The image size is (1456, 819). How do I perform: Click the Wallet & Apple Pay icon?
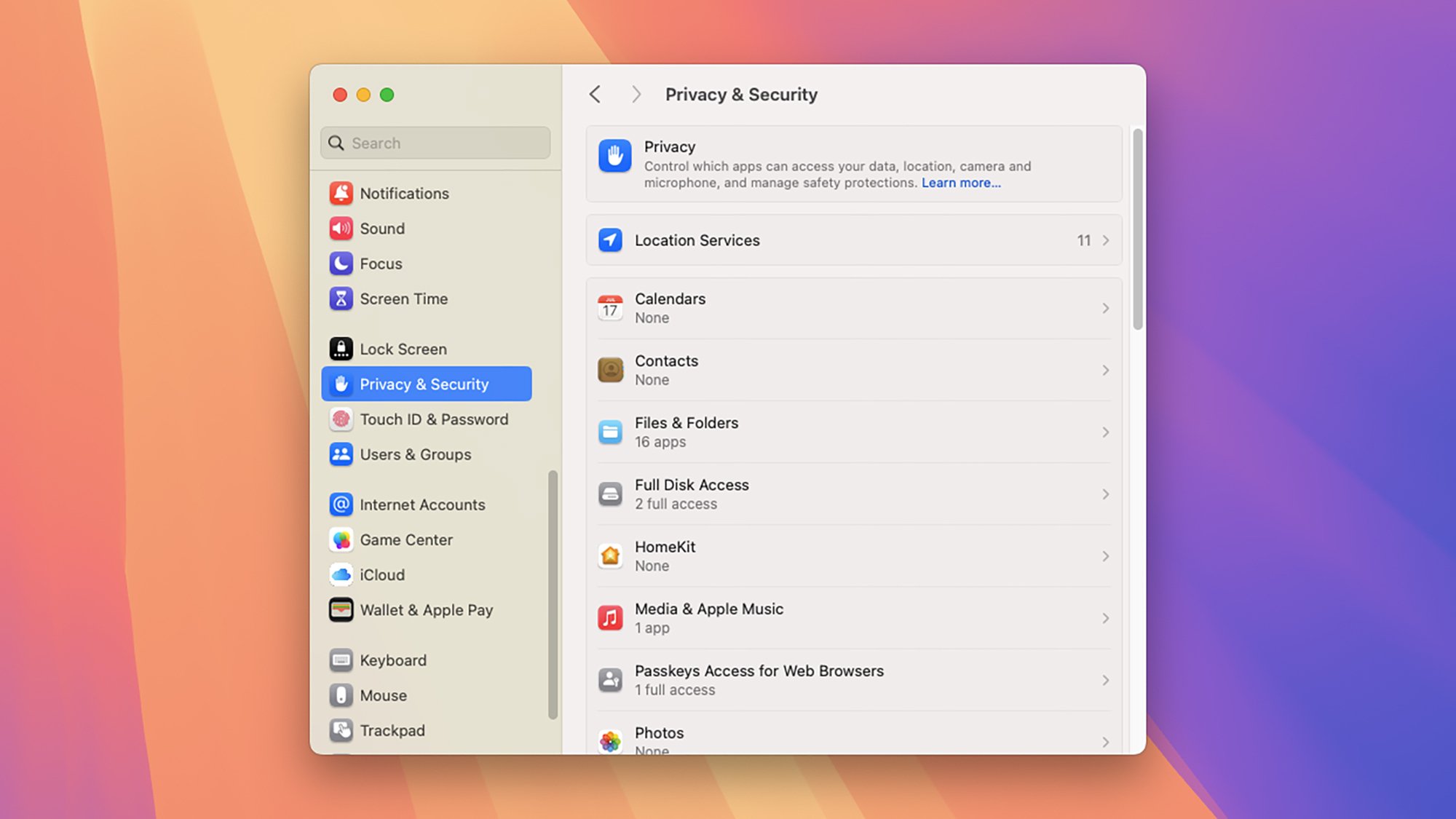click(x=341, y=610)
